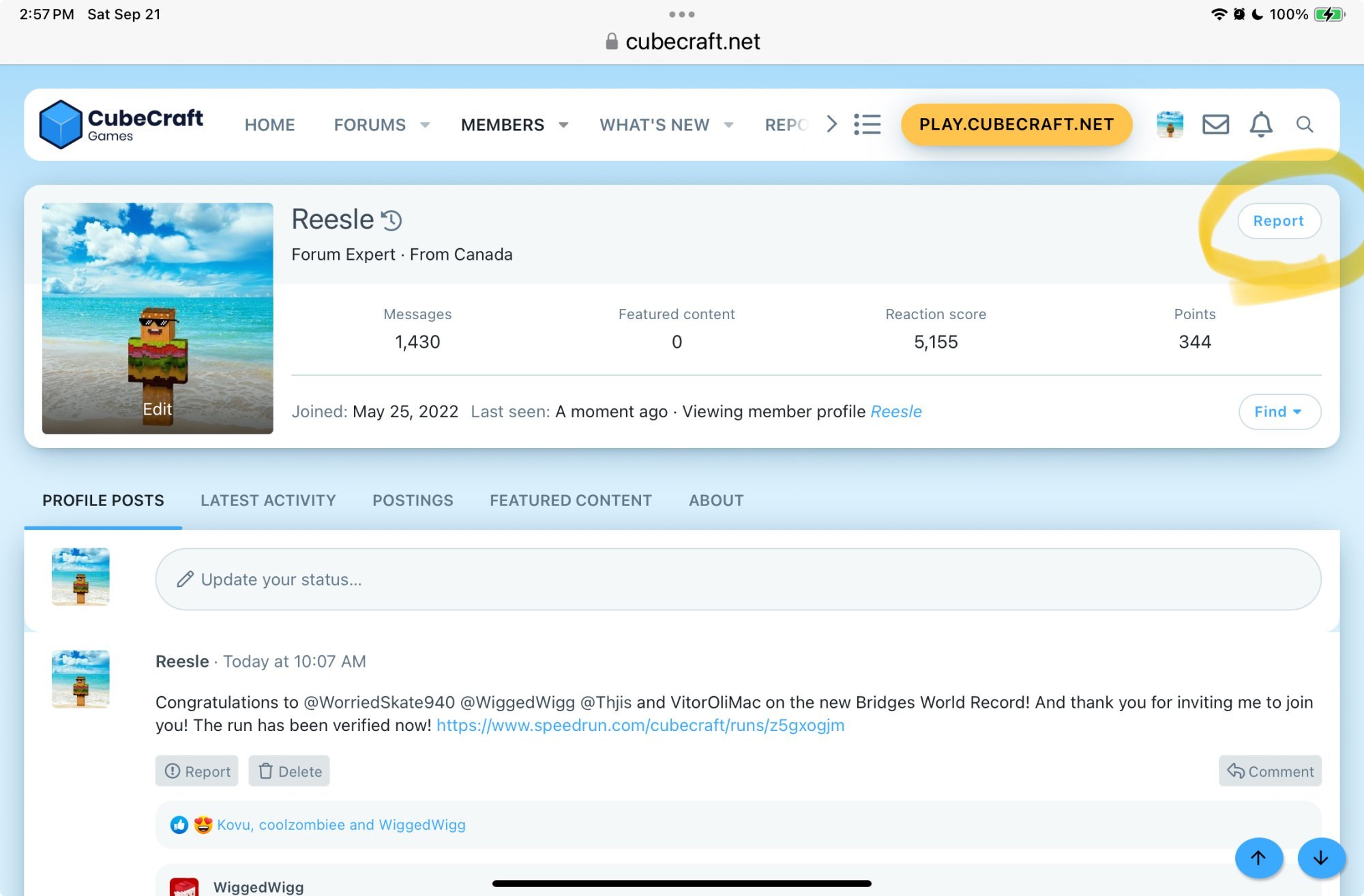
Task: Expand the What's New dropdown arrow
Action: pos(728,125)
